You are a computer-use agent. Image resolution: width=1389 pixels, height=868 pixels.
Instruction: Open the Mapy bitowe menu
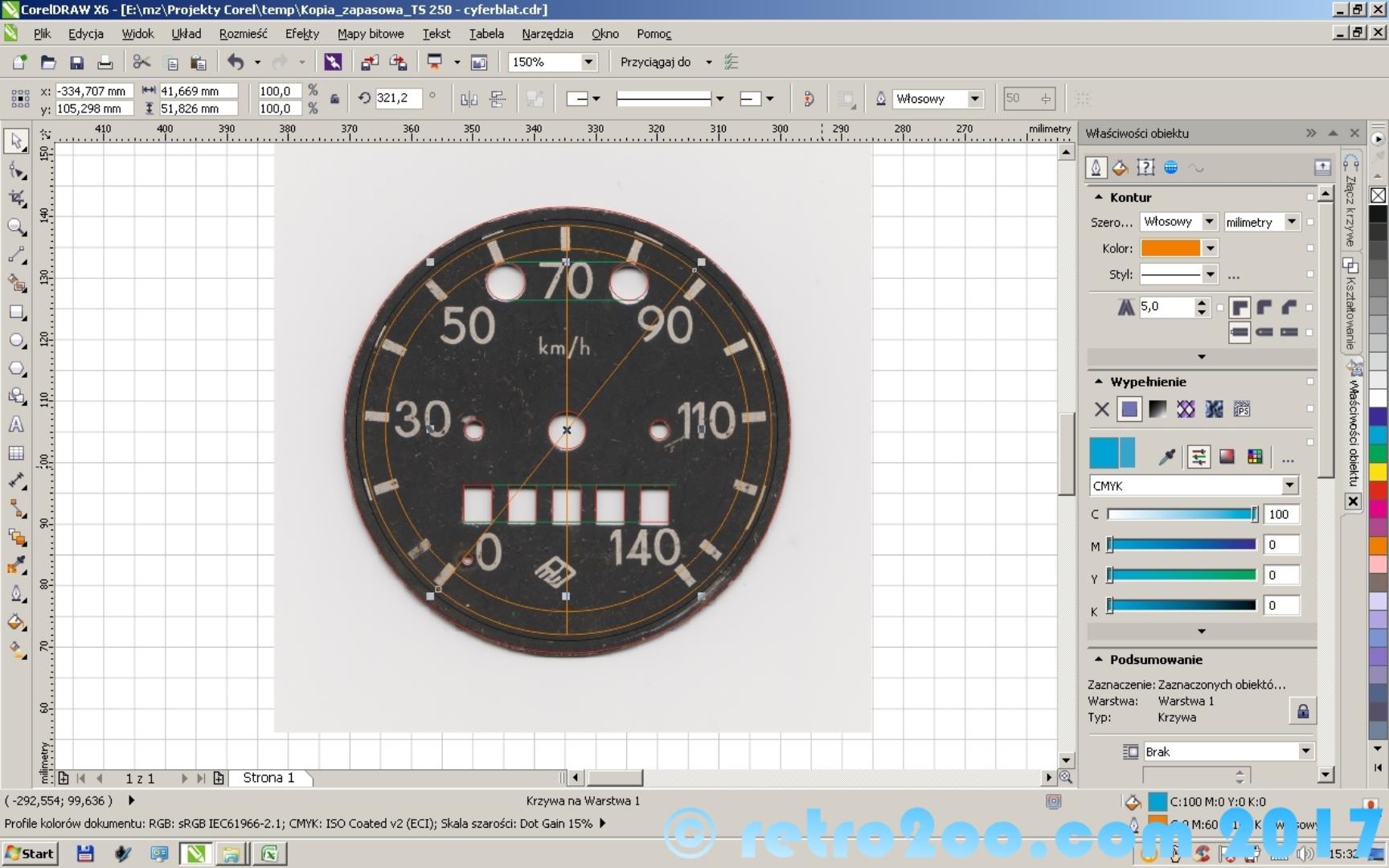[x=370, y=34]
